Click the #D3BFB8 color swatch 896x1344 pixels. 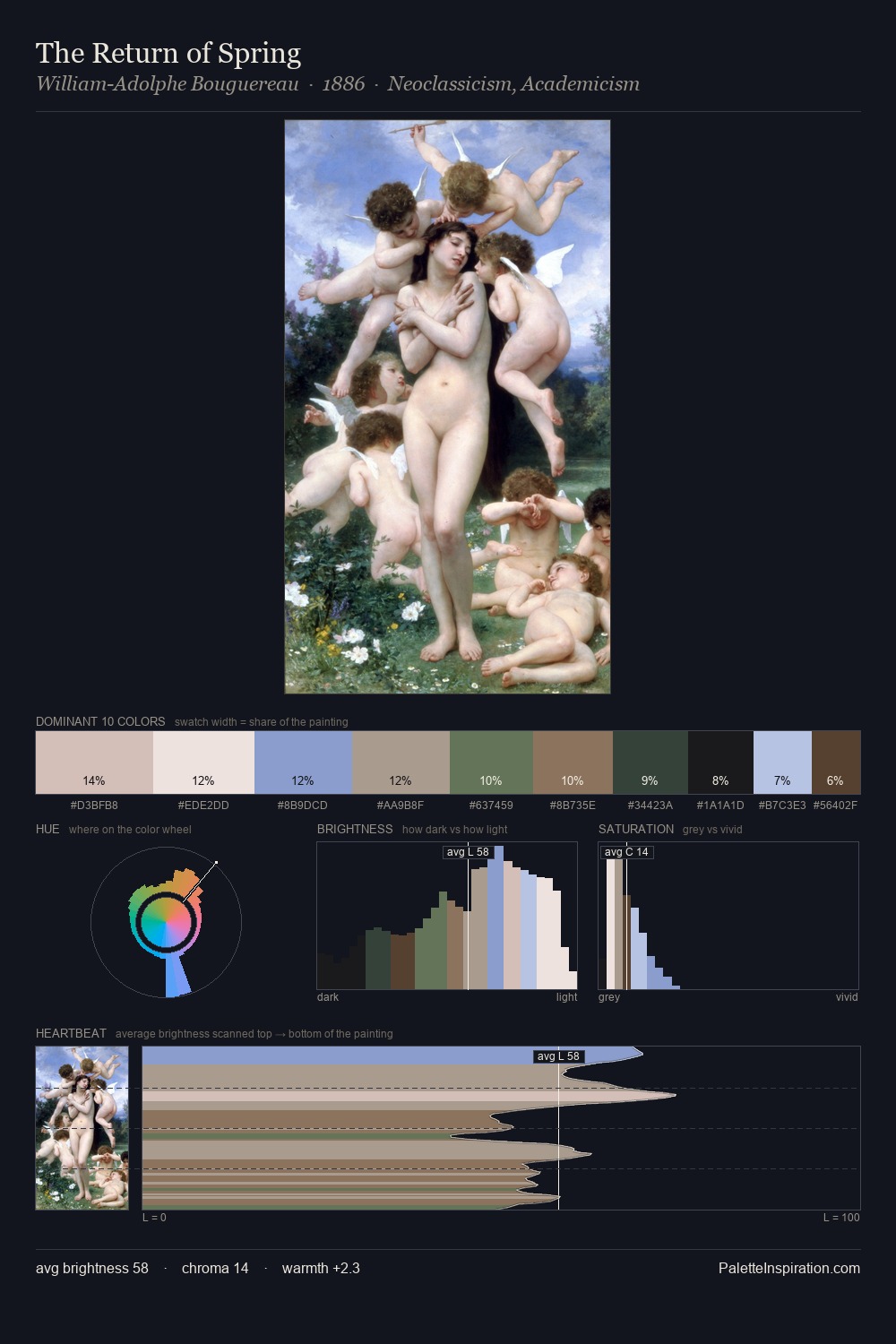click(94, 762)
